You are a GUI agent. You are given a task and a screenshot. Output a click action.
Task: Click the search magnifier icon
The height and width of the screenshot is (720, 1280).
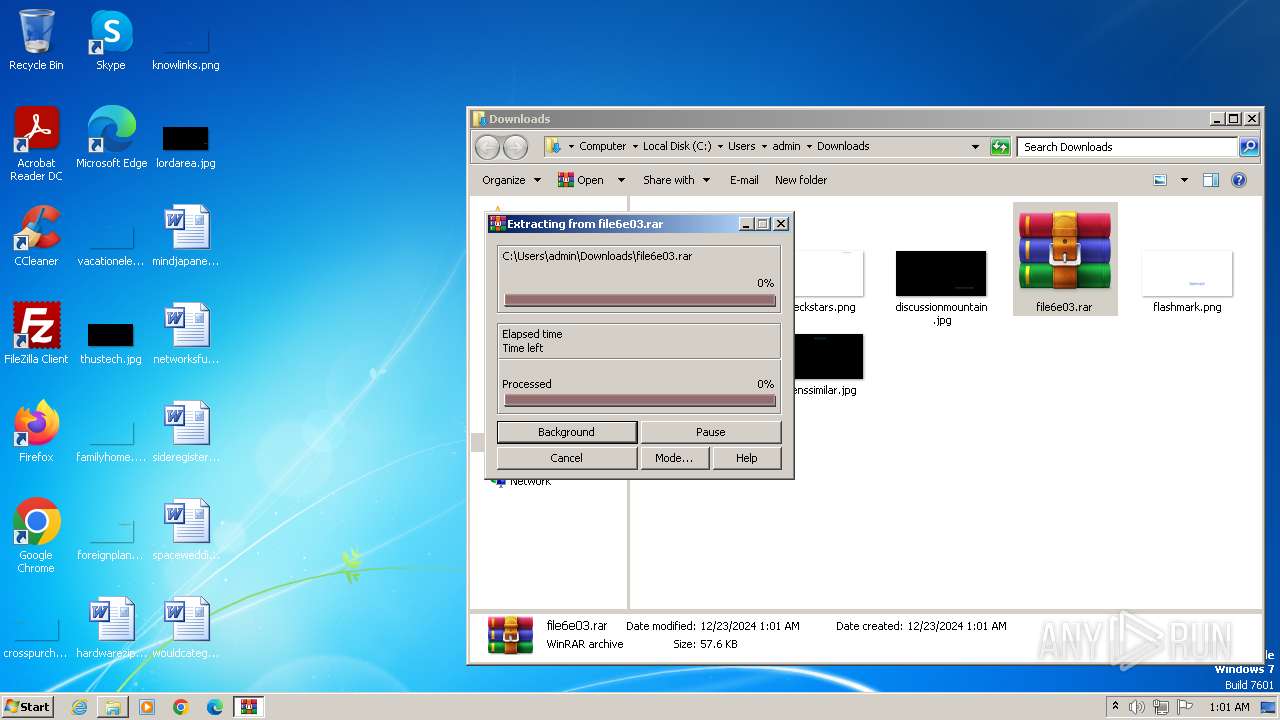(x=1249, y=147)
